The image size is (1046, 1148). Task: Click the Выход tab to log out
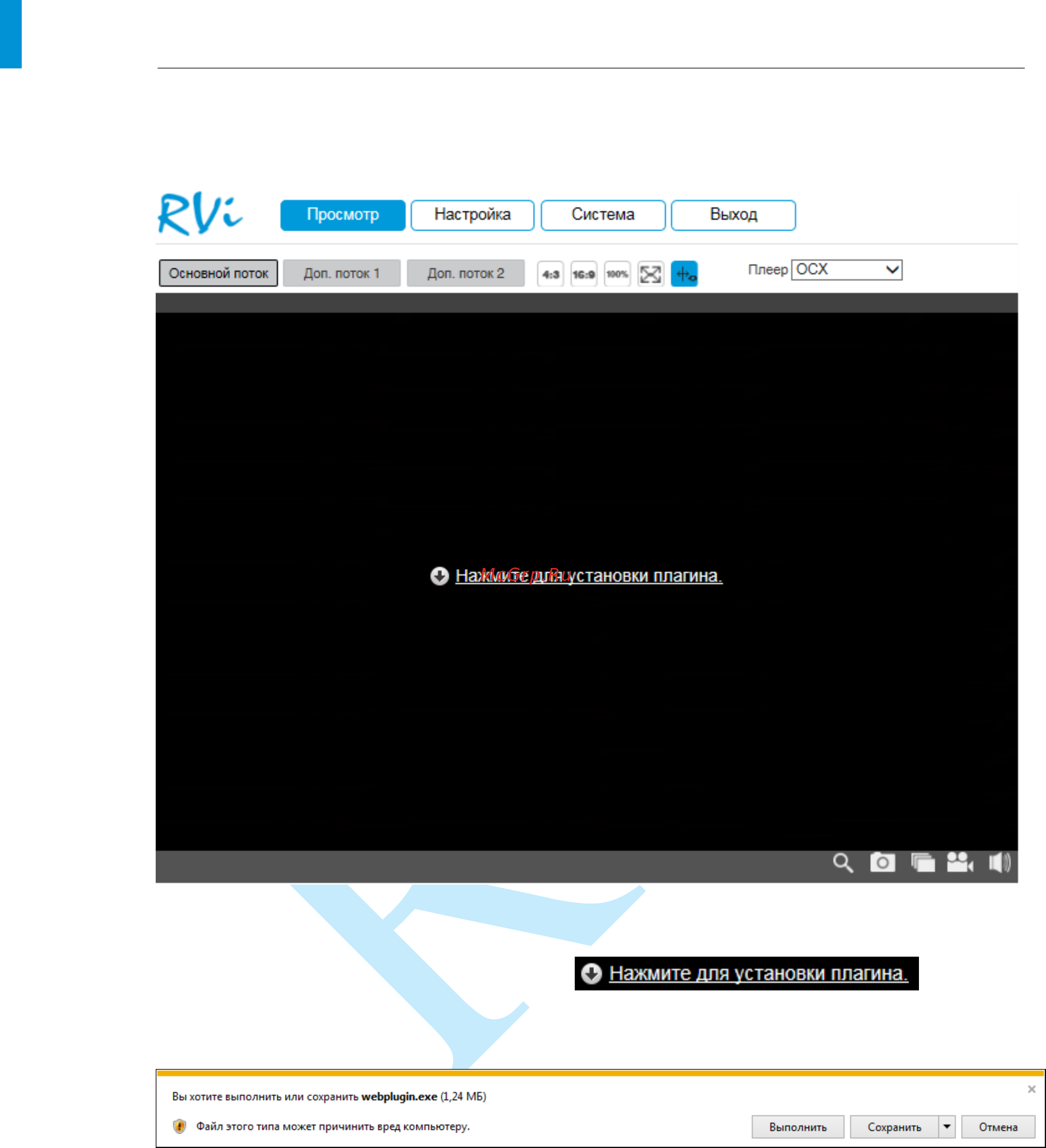coord(733,215)
